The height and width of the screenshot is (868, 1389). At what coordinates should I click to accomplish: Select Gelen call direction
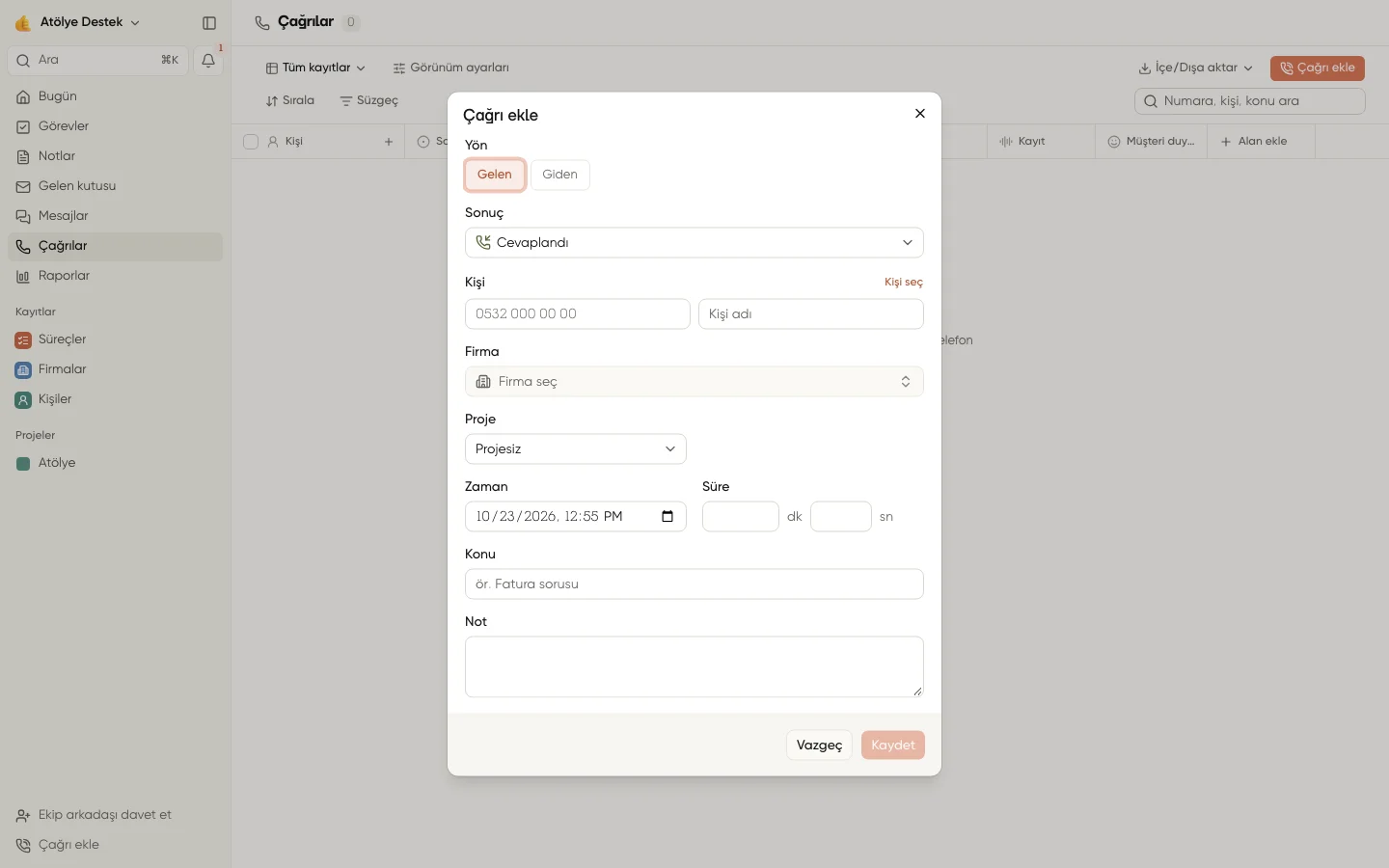click(x=495, y=175)
